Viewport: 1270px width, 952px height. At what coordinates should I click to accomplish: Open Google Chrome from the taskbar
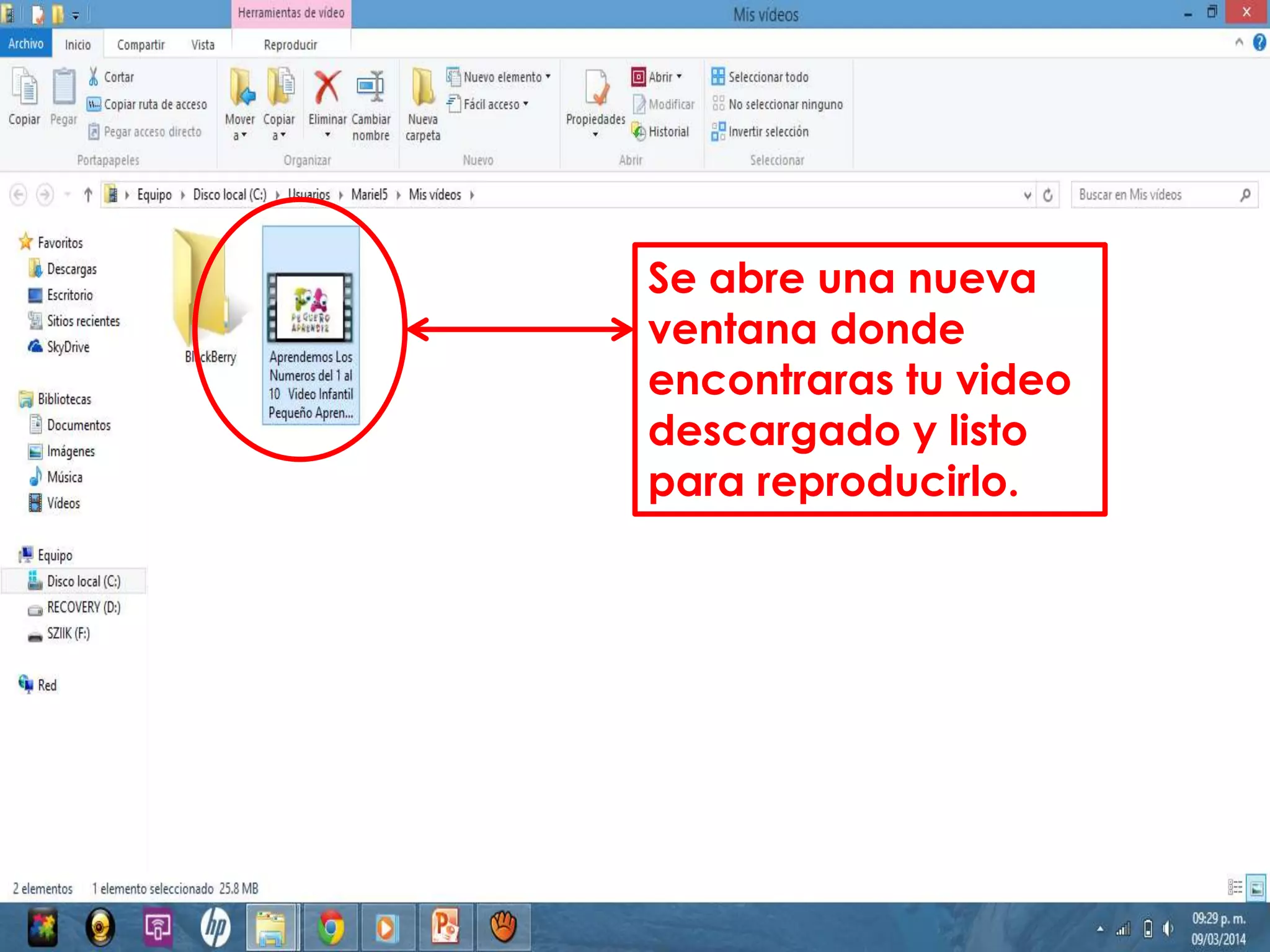click(x=331, y=928)
